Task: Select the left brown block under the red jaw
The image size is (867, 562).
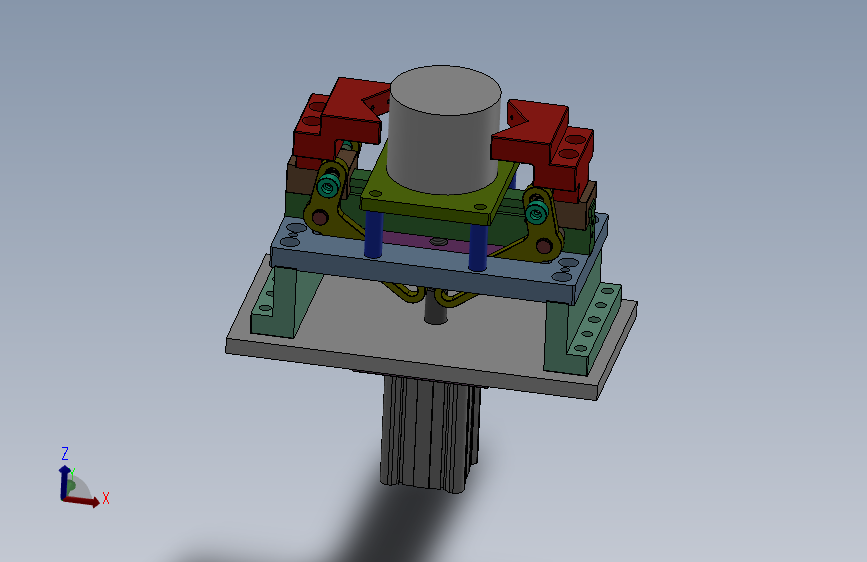Action: click(x=301, y=177)
